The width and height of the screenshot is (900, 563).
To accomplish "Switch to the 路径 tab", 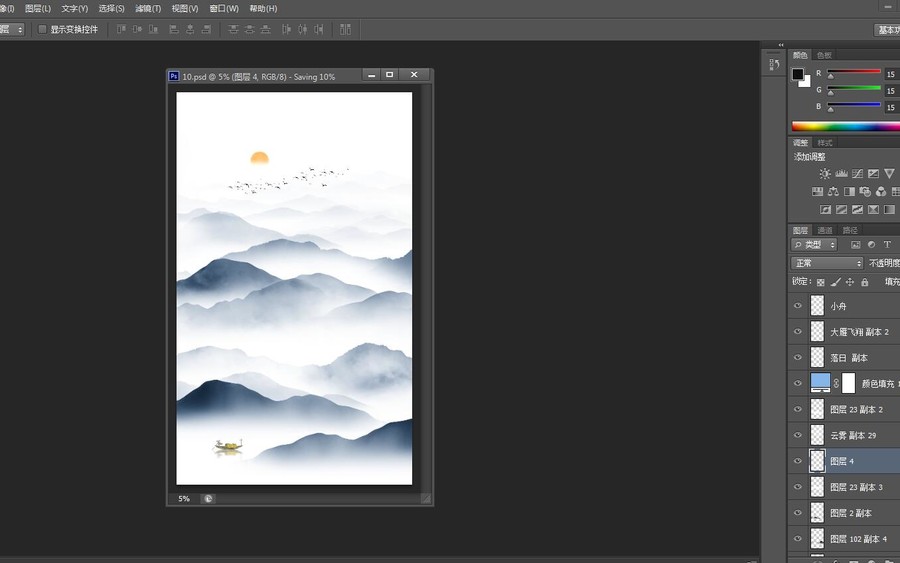I will coord(850,230).
